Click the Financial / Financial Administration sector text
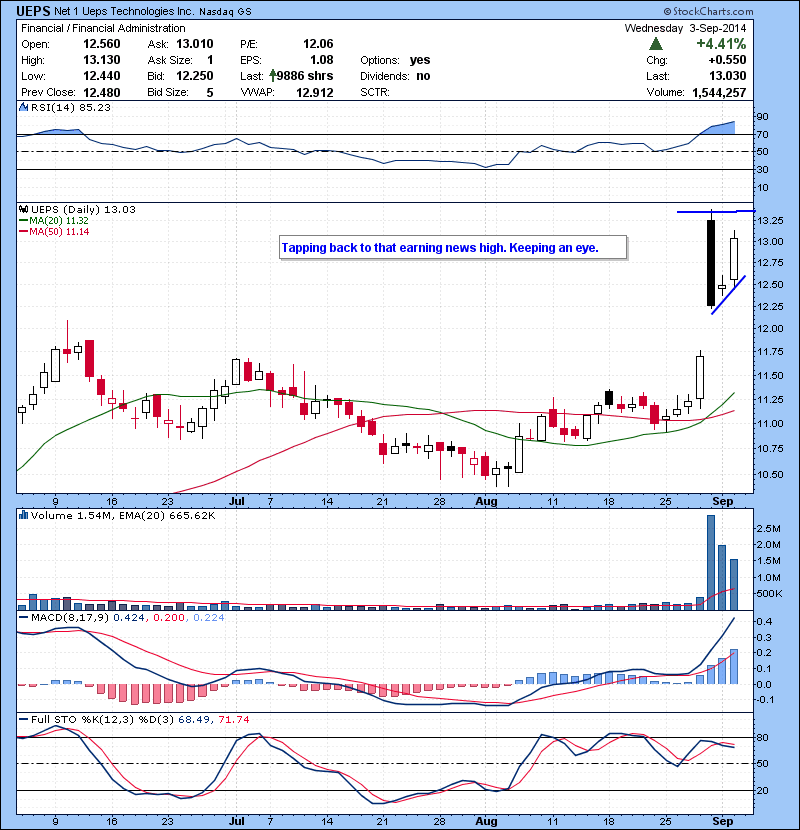This screenshot has width=800, height=830. click(x=103, y=28)
